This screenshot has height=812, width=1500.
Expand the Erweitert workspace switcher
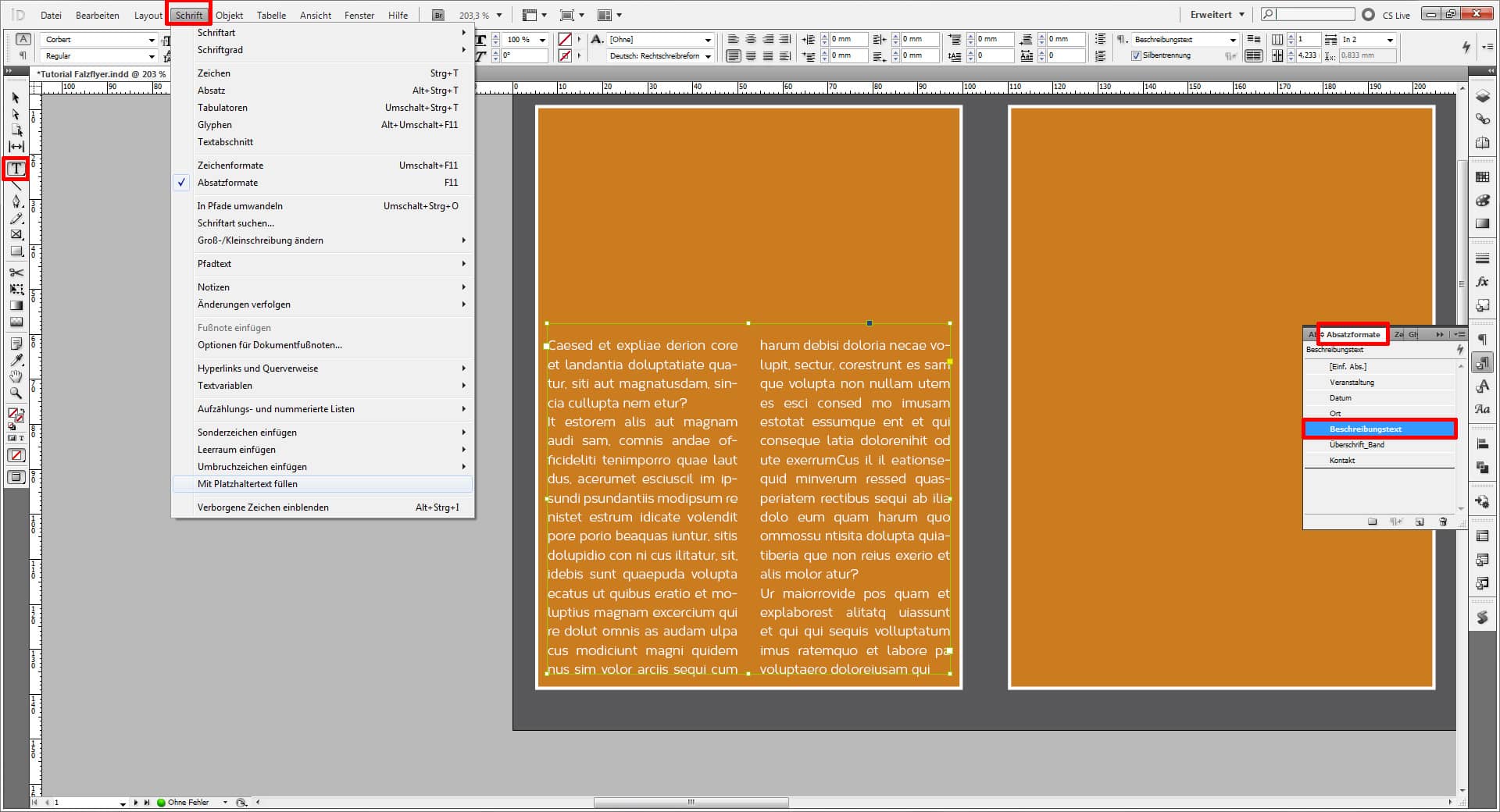1217,15
